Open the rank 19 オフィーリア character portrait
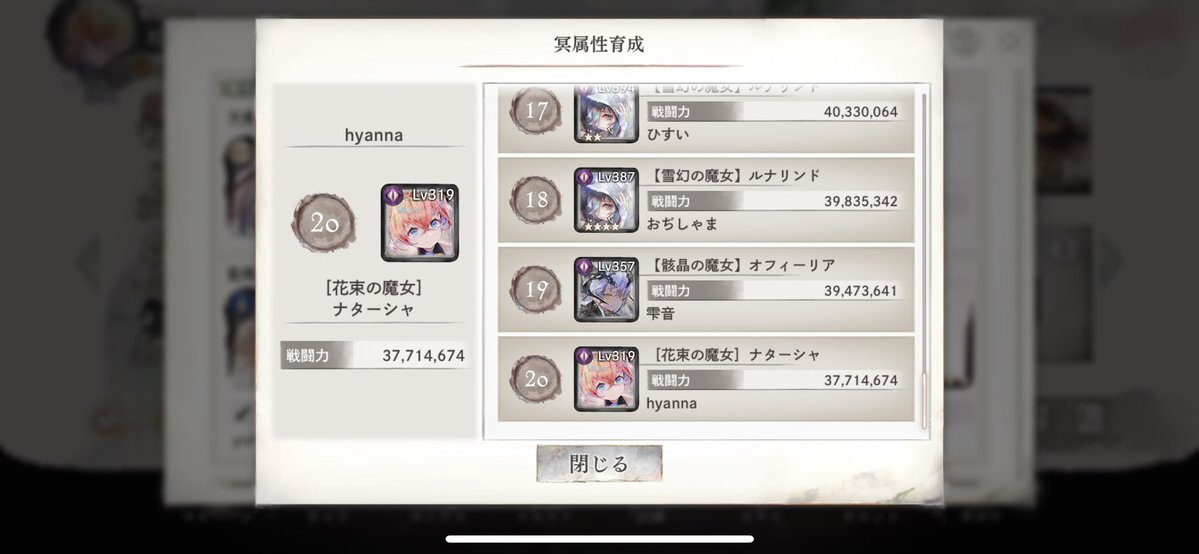This screenshot has height=554, width=1199. pos(606,289)
